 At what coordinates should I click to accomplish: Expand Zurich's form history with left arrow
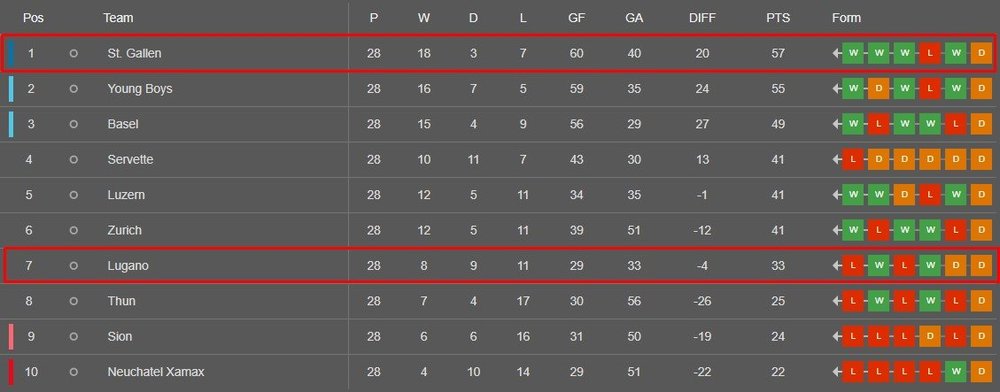click(837, 230)
